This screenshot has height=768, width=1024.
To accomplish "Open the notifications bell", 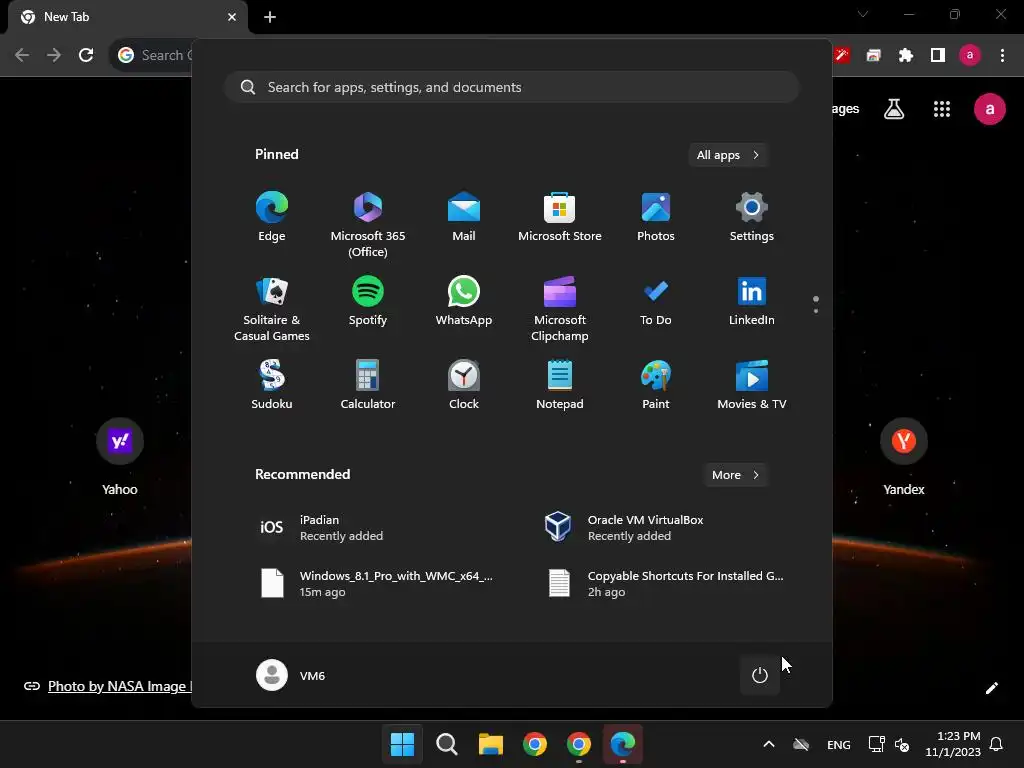I will click(x=997, y=744).
